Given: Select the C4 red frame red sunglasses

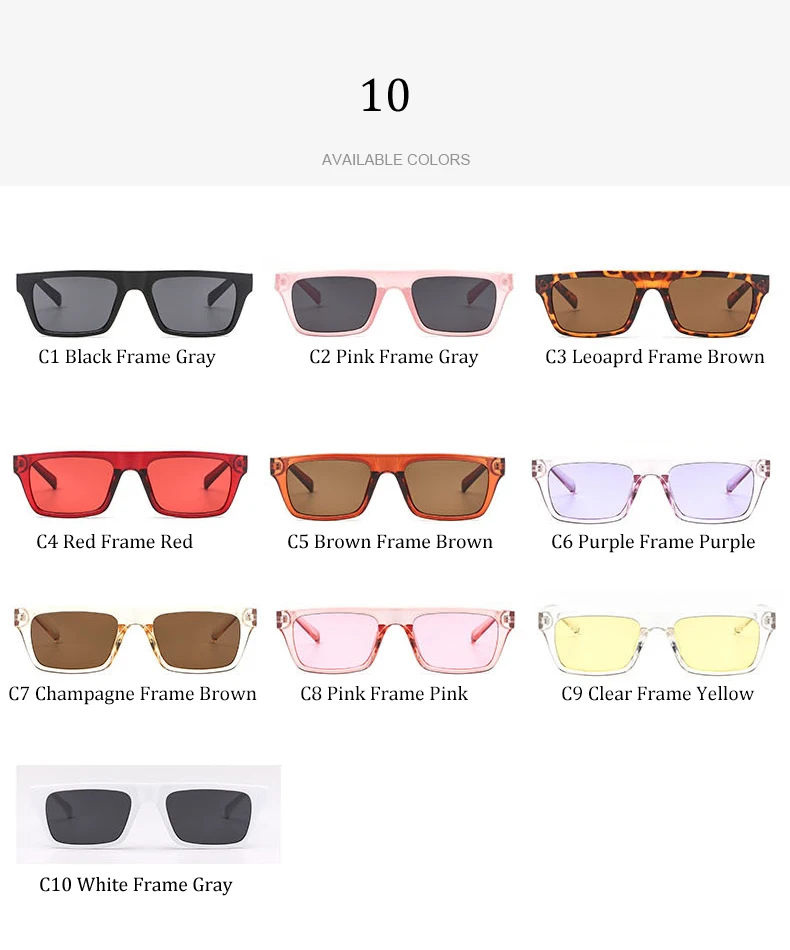Looking at the screenshot, I should pyautogui.click(x=130, y=484).
